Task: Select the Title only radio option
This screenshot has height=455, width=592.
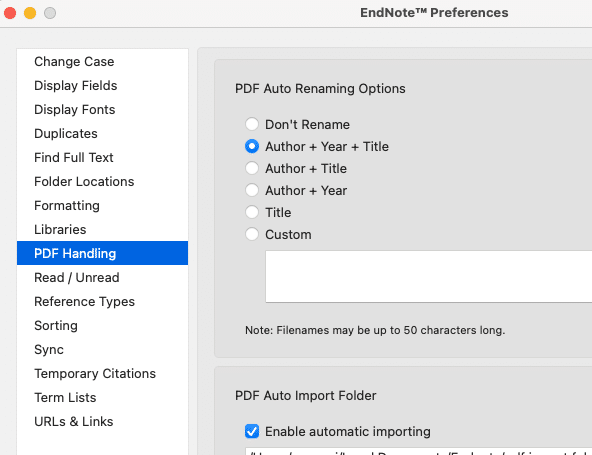Action: (x=252, y=212)
